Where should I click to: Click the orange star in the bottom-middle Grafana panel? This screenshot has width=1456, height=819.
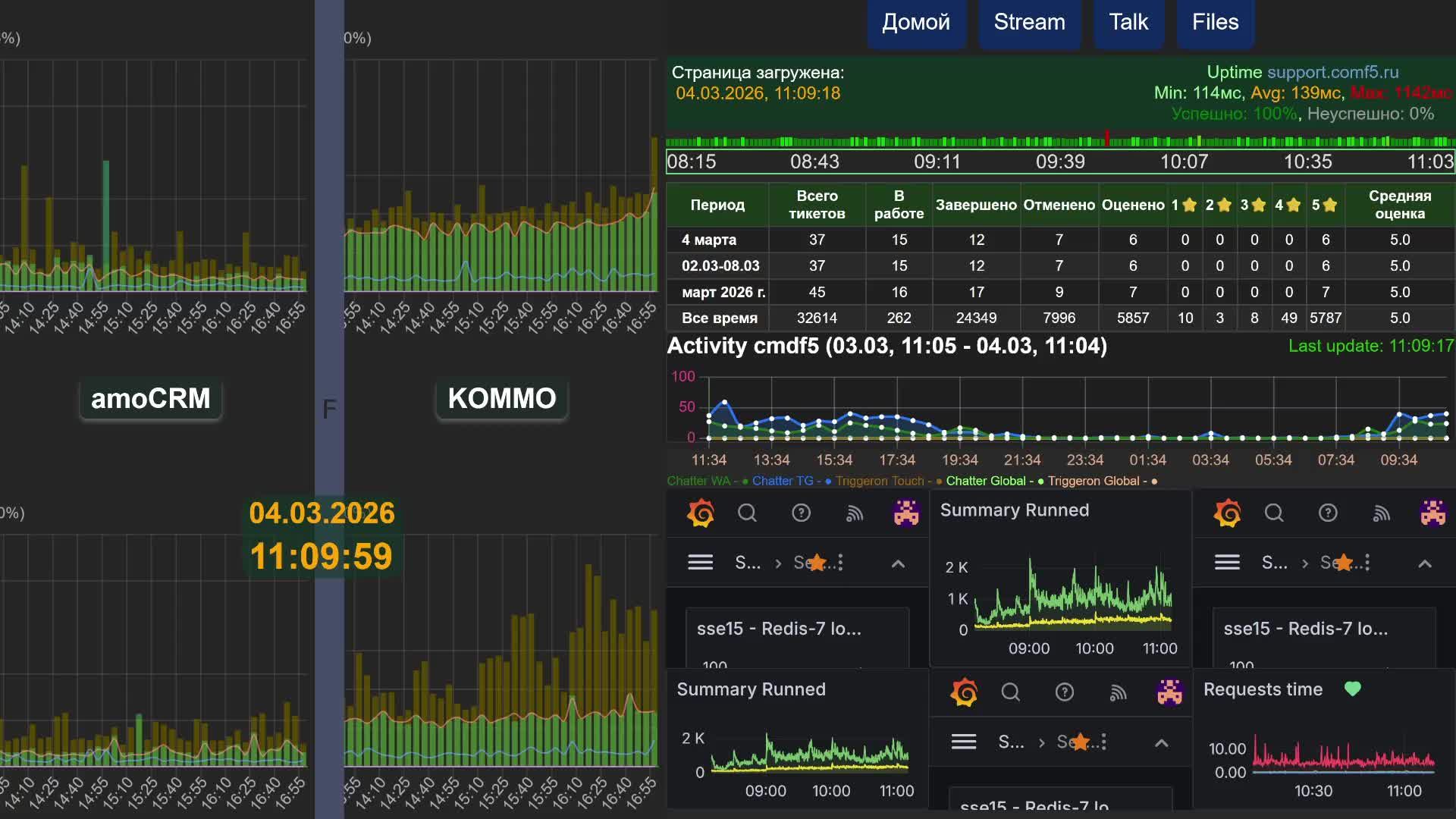coord(1081,742)
